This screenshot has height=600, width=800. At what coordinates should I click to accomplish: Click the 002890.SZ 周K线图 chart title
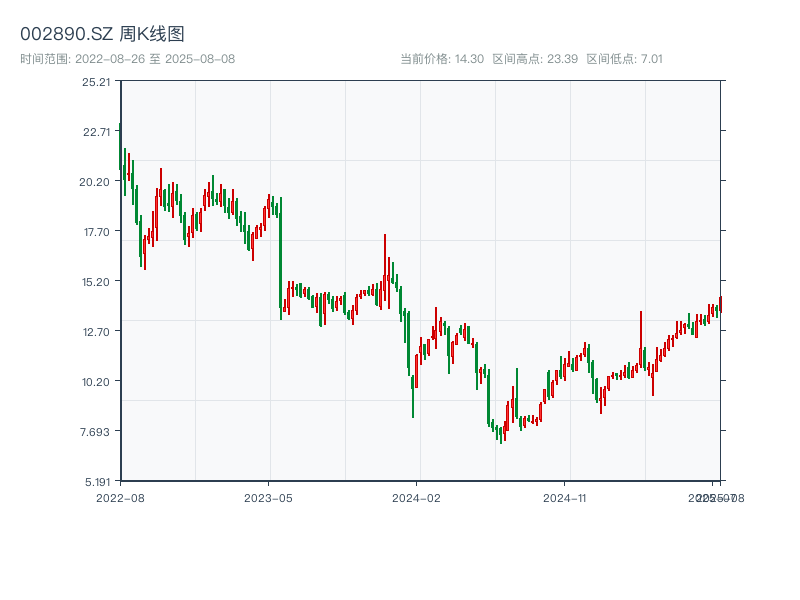tap(102, 35)
